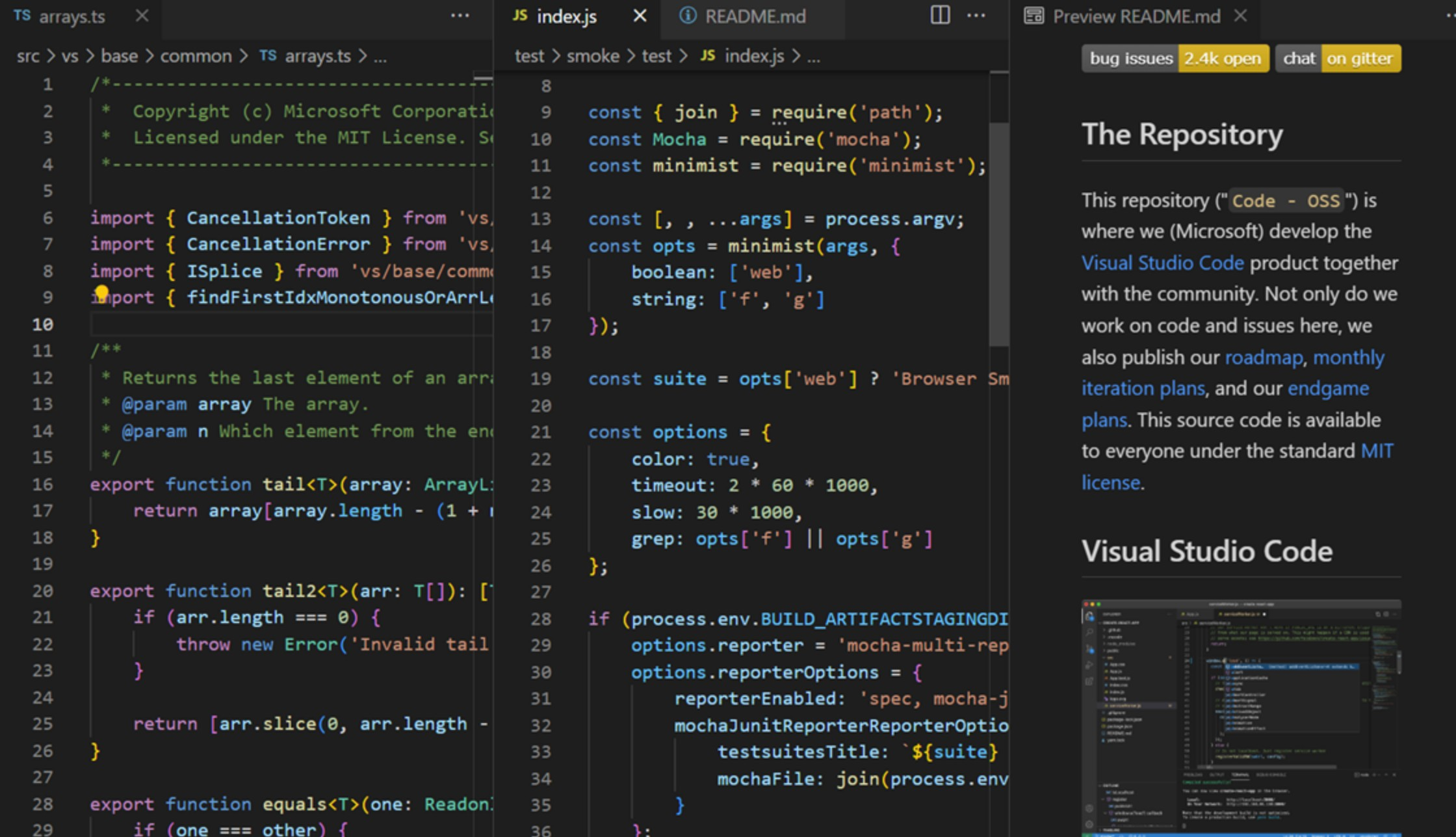Open symbol breadcrumb ellipsis after arrays.ts
This screenshot has height=837, width=1456.
pyautogui.click(x=381, y=58)
